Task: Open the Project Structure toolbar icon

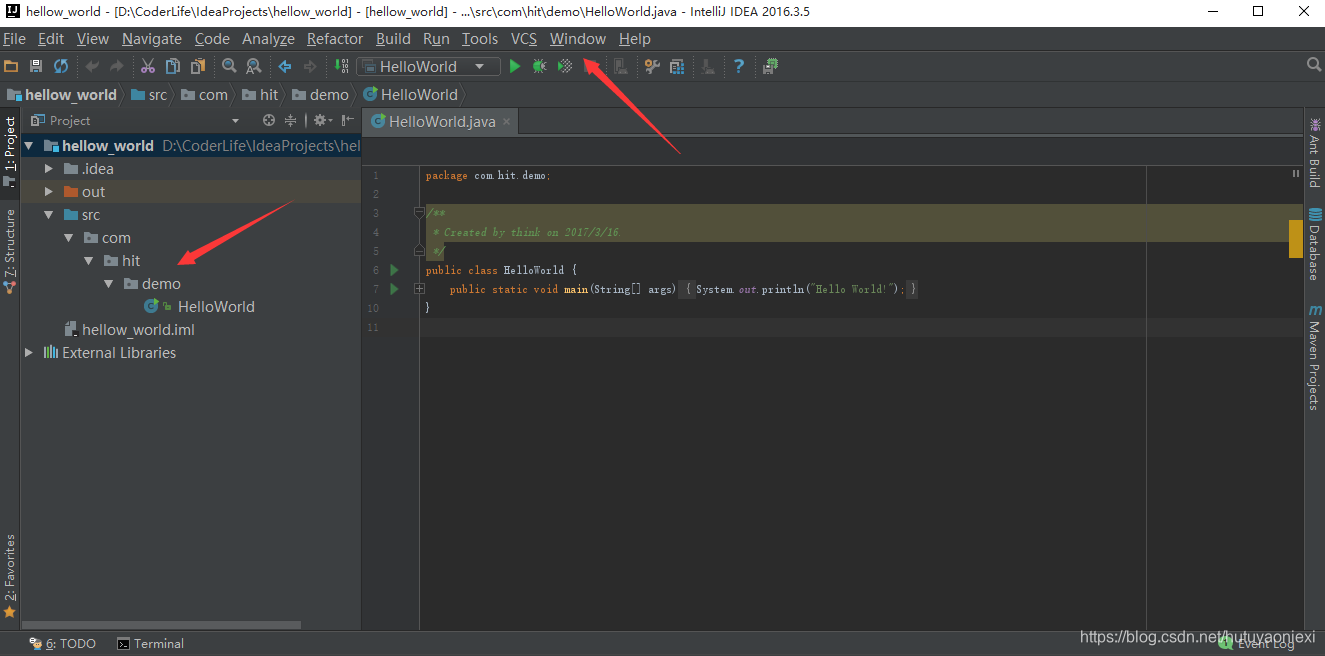Action: pyautogui.click(x=677, y=66)
